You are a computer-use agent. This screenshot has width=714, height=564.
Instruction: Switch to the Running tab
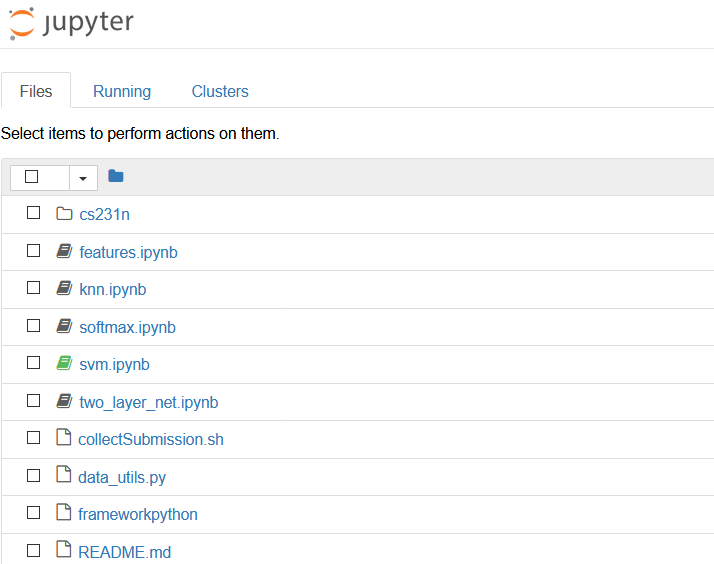point(122,91)
